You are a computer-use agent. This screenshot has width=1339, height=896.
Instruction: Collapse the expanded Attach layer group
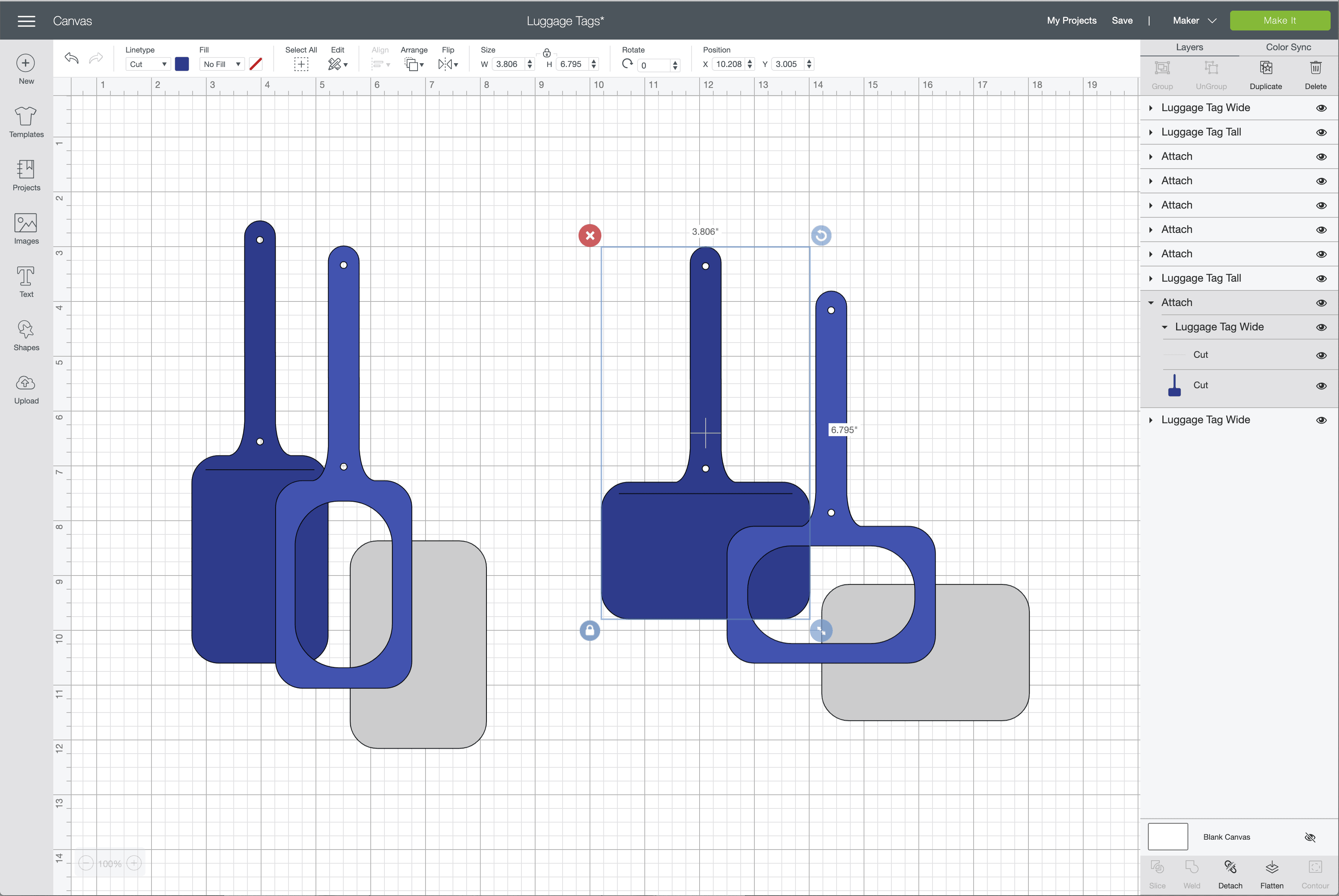click(1151, 303)
